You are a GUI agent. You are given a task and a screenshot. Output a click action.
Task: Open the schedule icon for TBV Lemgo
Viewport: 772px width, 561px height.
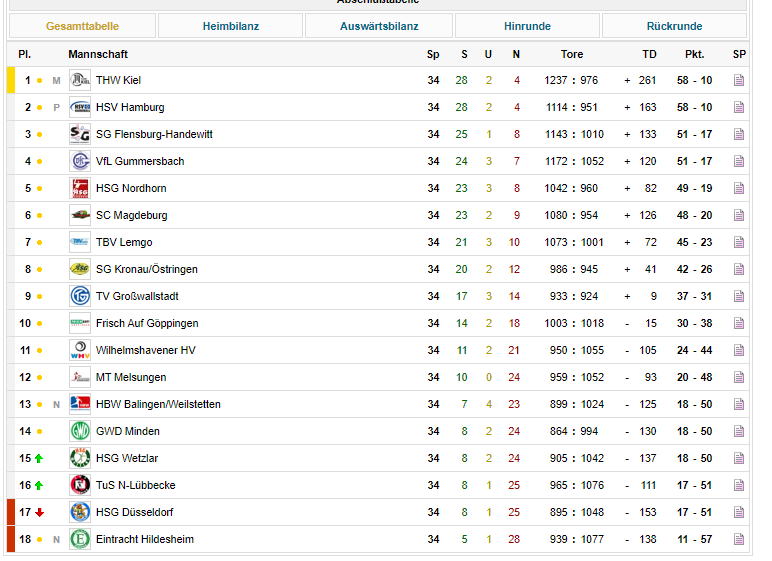pyautogui.click(x=739, y=242)
